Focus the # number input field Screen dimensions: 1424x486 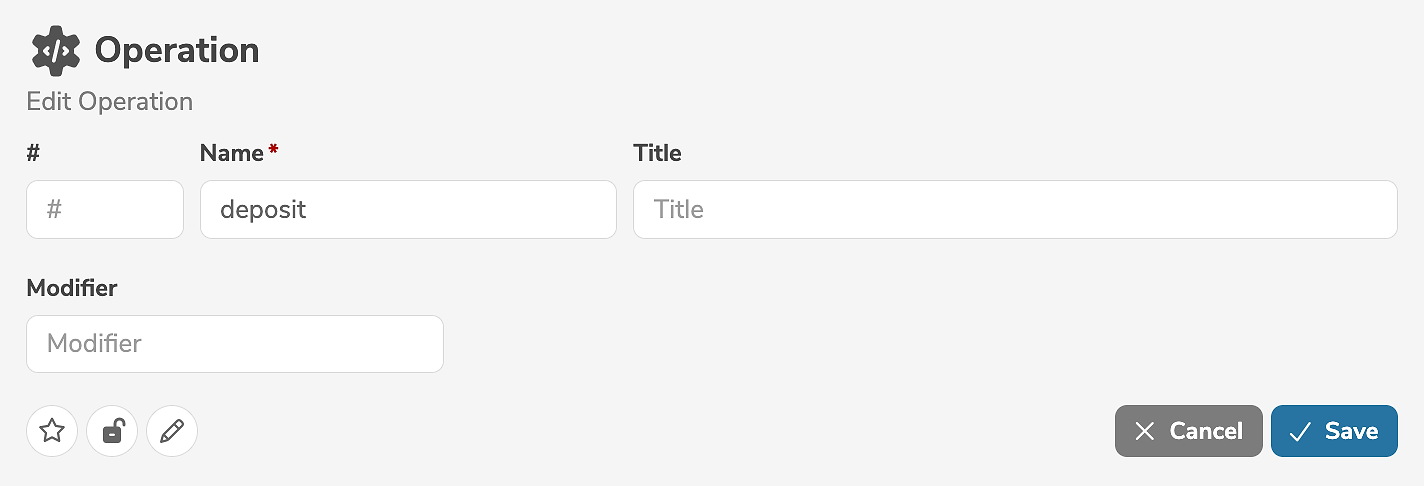click(105, 209)
